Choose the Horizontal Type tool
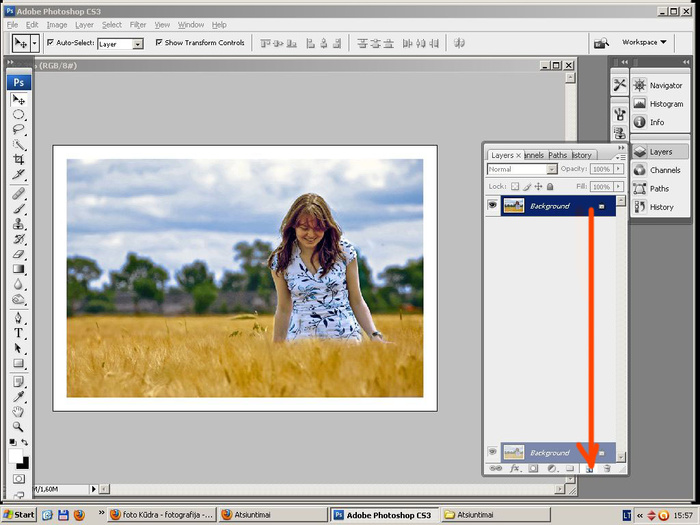The height and width of the screenshot is (525, 700). [x=19, y=332]
